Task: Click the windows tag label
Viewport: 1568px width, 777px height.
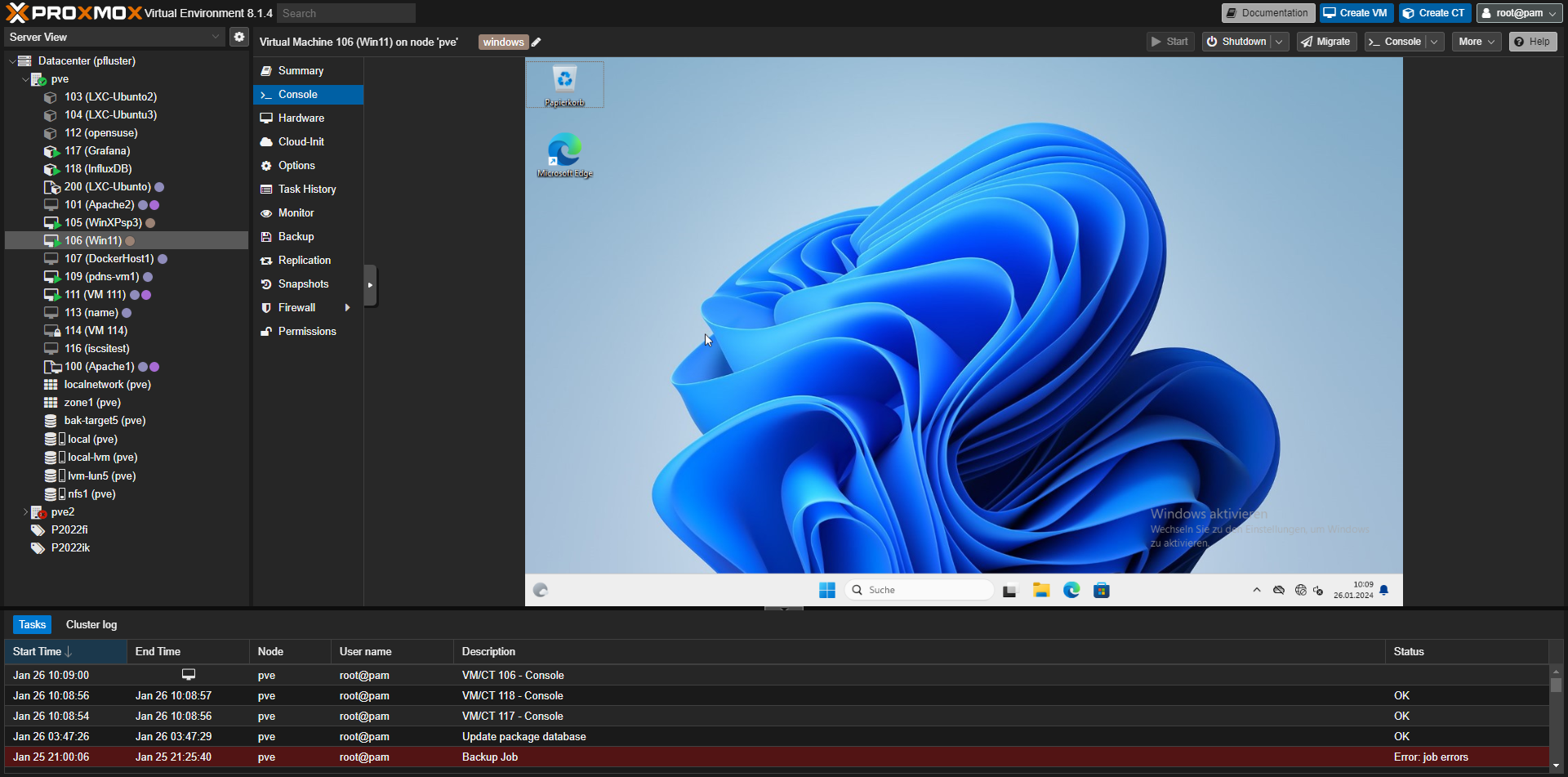Action: 503,42
